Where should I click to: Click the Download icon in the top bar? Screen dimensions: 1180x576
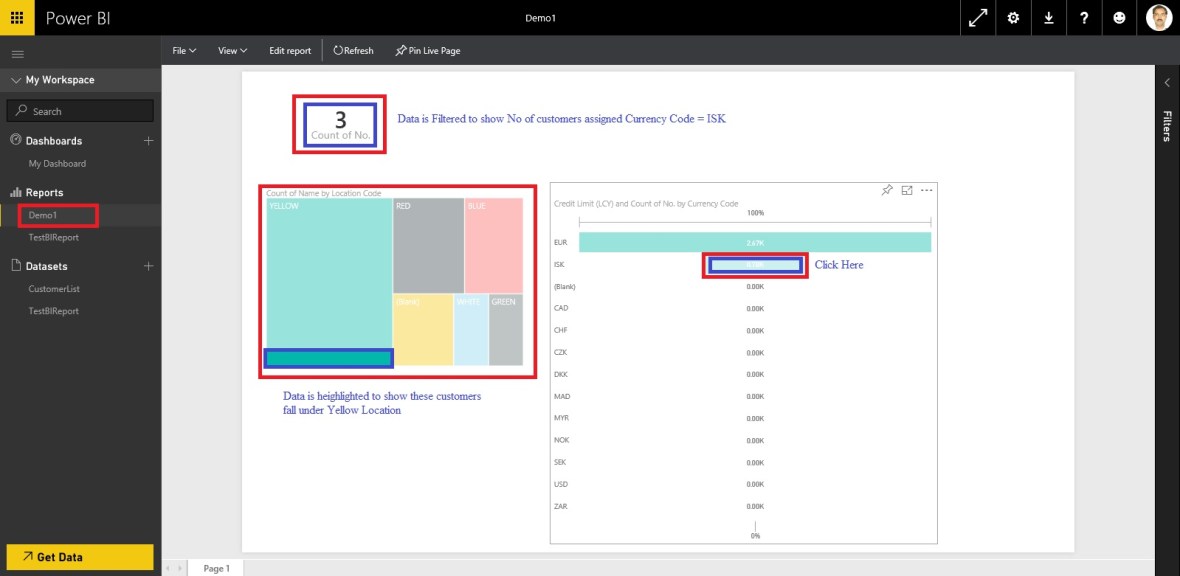(1049, 17)
